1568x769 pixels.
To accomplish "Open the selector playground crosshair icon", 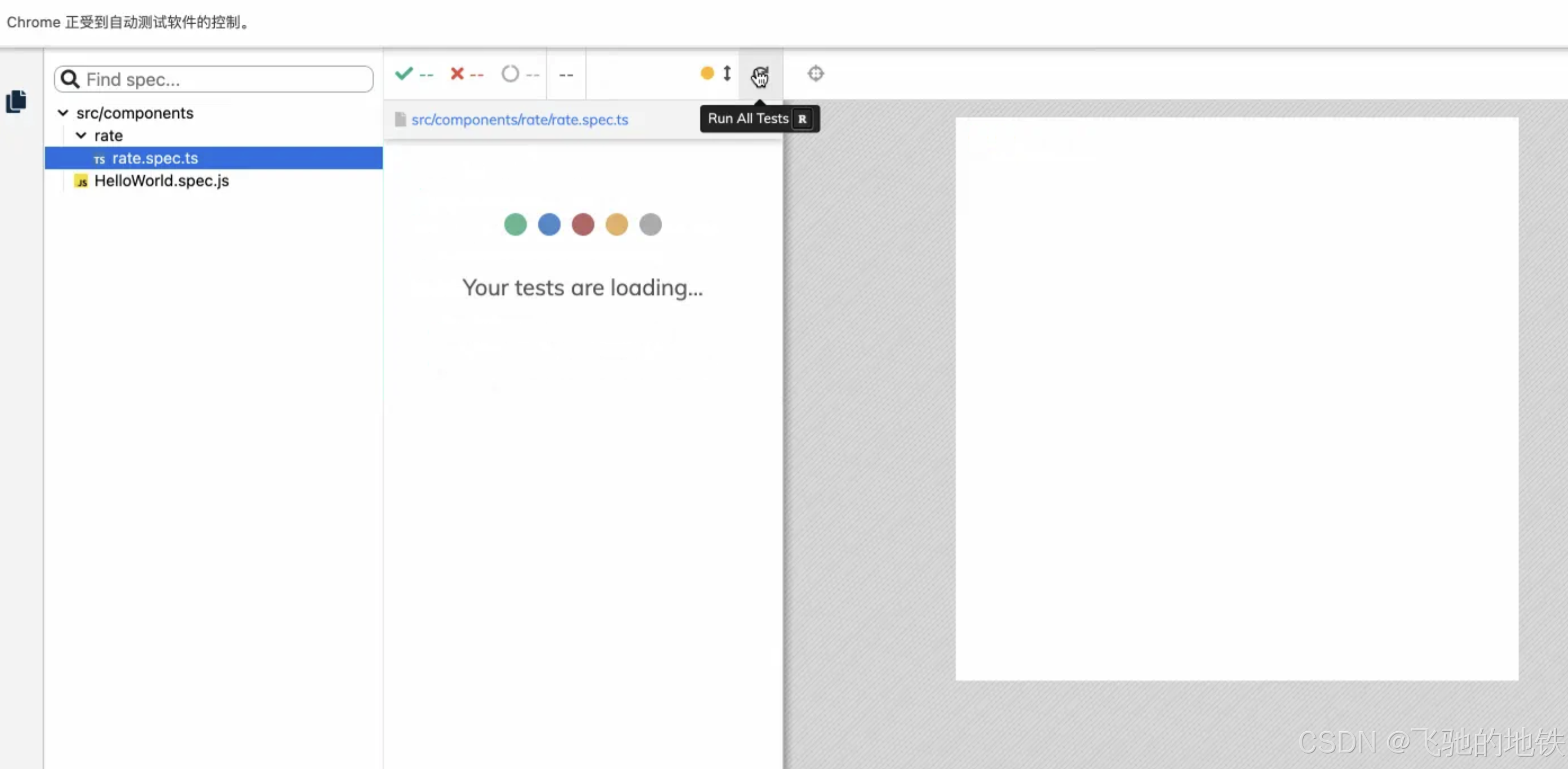I will coord(815,74).
